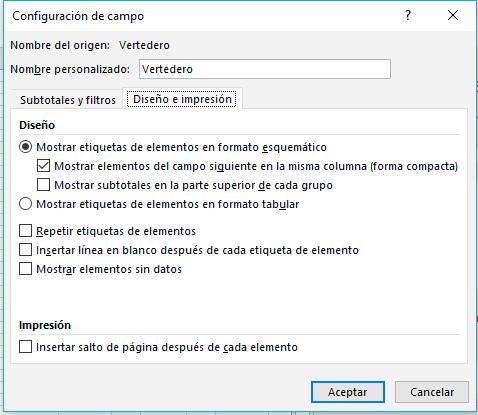
Task: Confirm with the Aceptar button
Action: (348, 392)
